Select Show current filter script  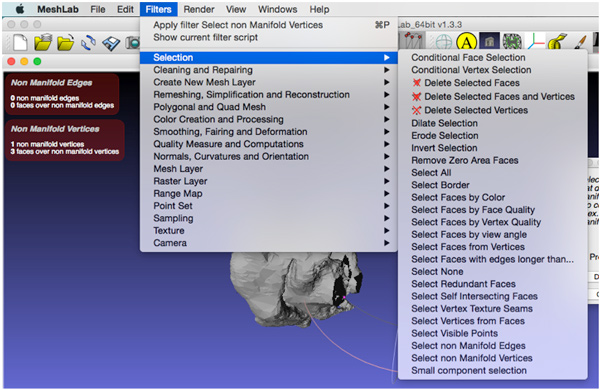coord(269,38)
